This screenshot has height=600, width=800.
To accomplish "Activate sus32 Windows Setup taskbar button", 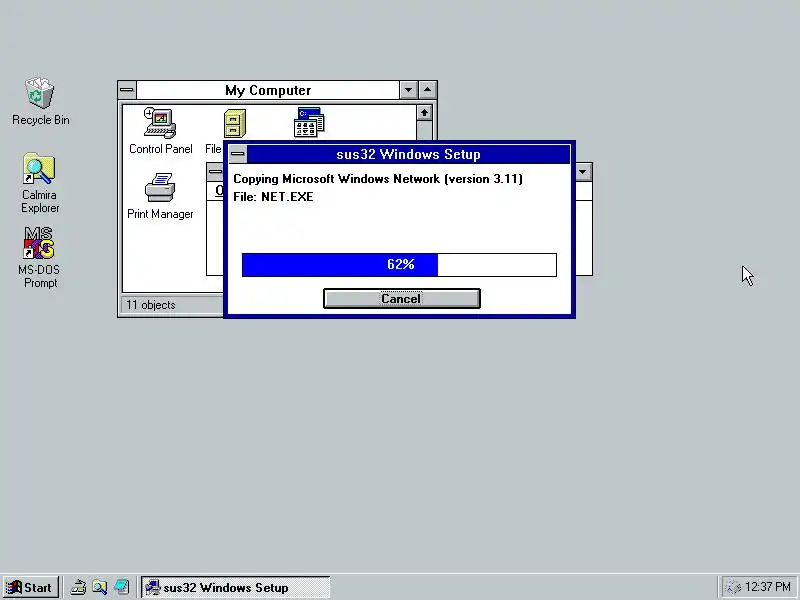I will 236,587.
